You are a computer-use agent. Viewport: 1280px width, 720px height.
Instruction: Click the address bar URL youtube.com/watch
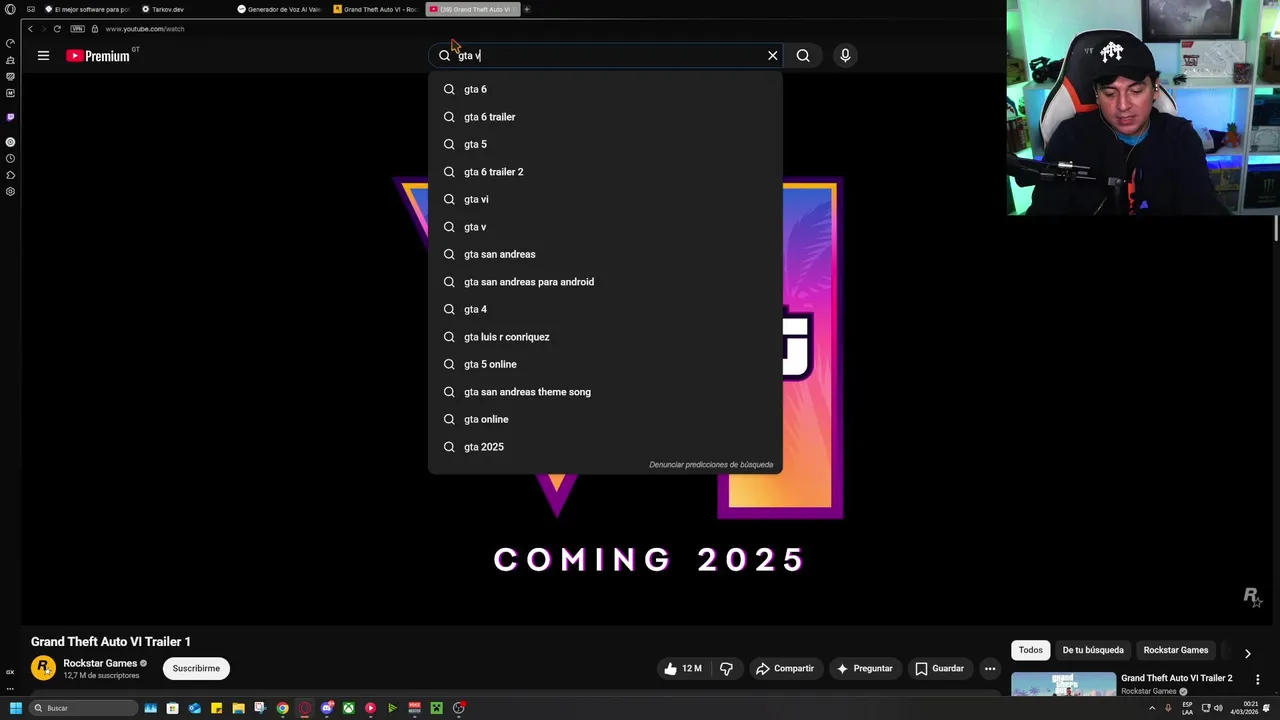click(145, 29)
